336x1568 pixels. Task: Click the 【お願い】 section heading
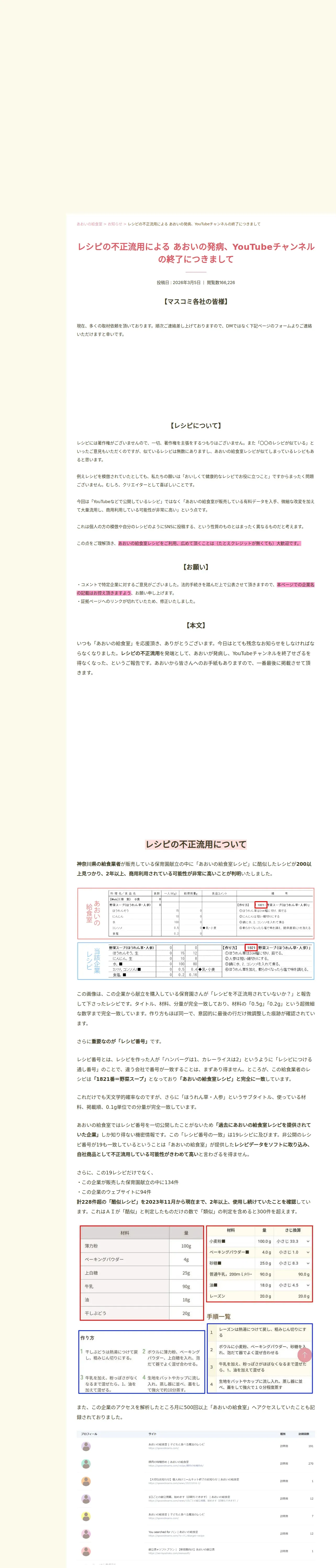click(196, 567)
